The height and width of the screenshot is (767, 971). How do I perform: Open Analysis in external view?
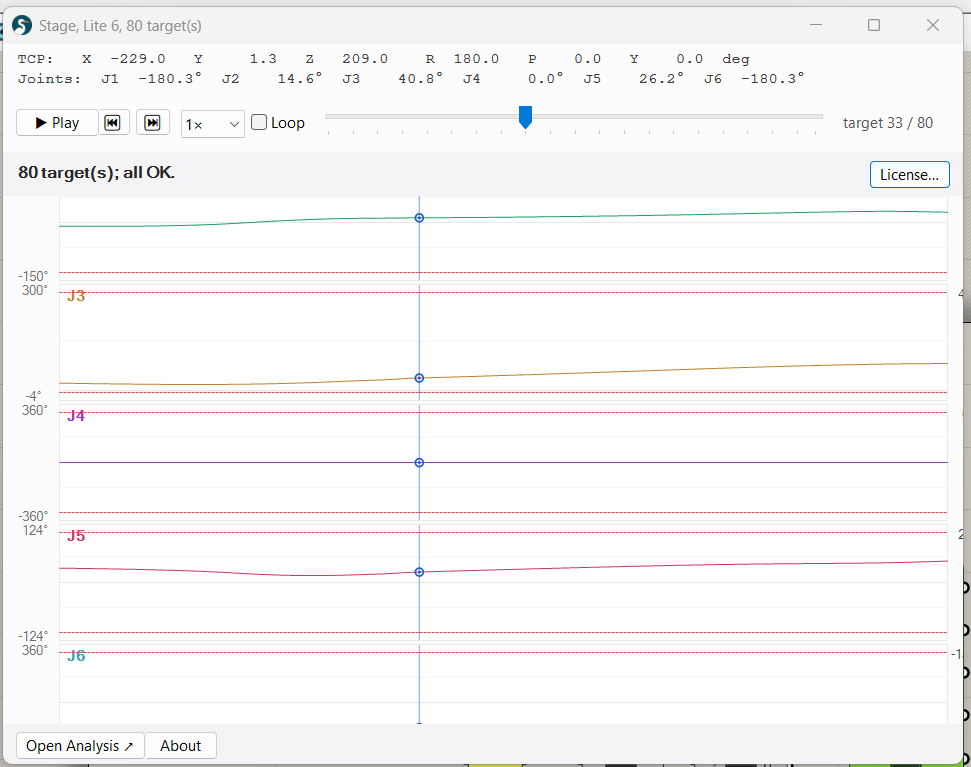coord(80,745)
